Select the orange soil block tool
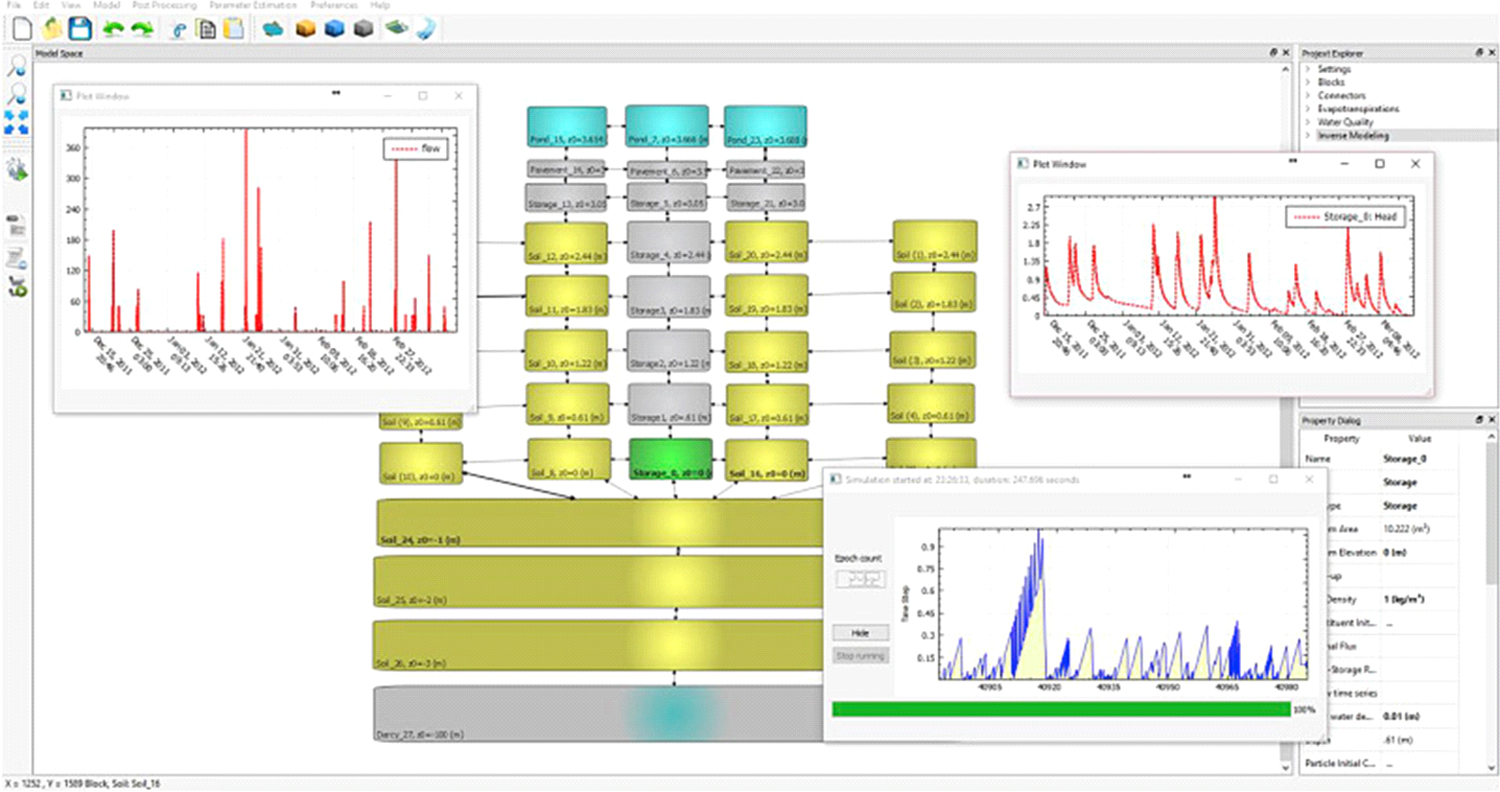 [x=306, y=30]
